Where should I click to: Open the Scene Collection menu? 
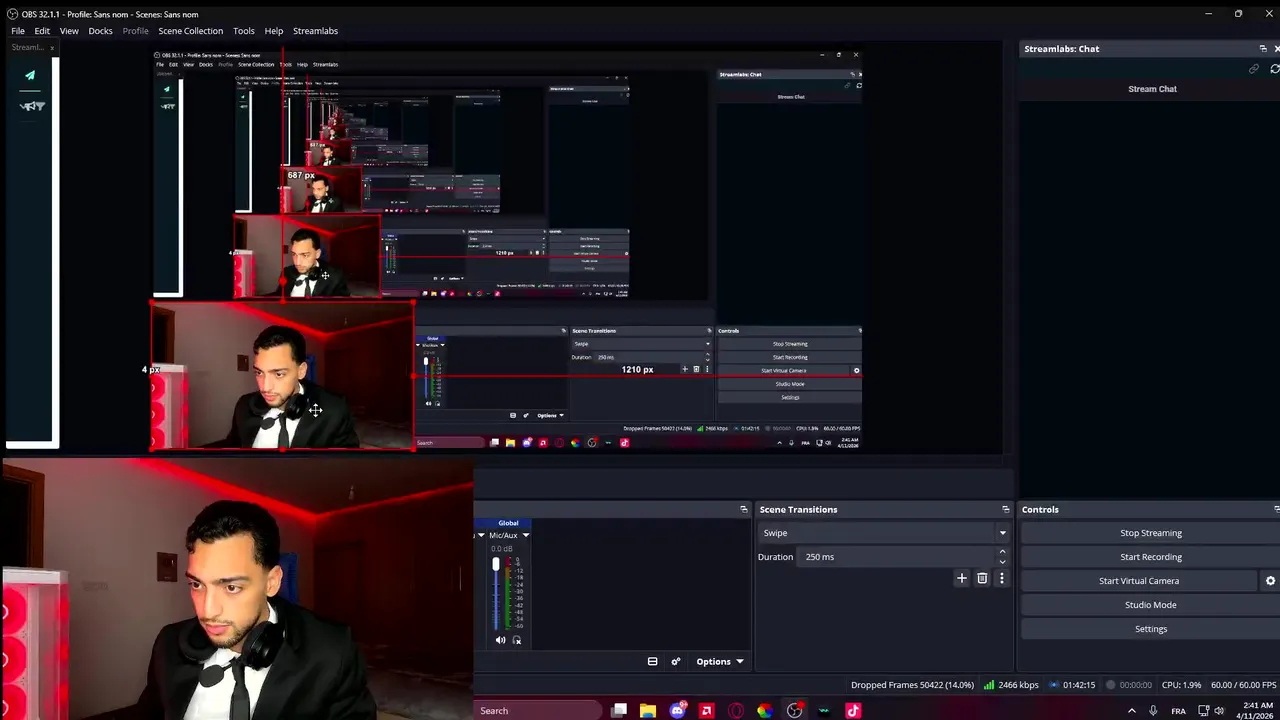(x=190, y=31)
